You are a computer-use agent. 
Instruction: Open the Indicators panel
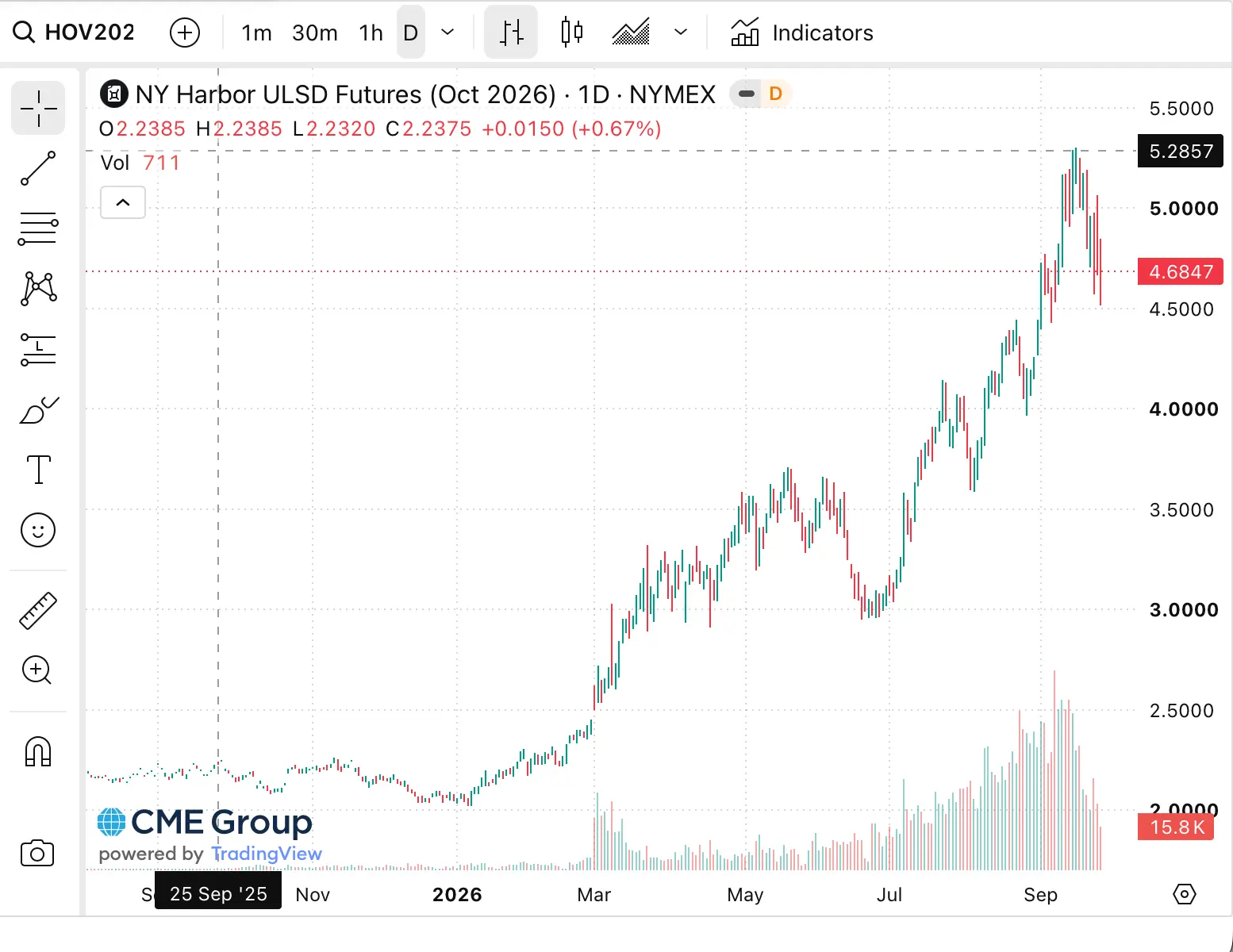pyautogui.click(x=802, y=33)
